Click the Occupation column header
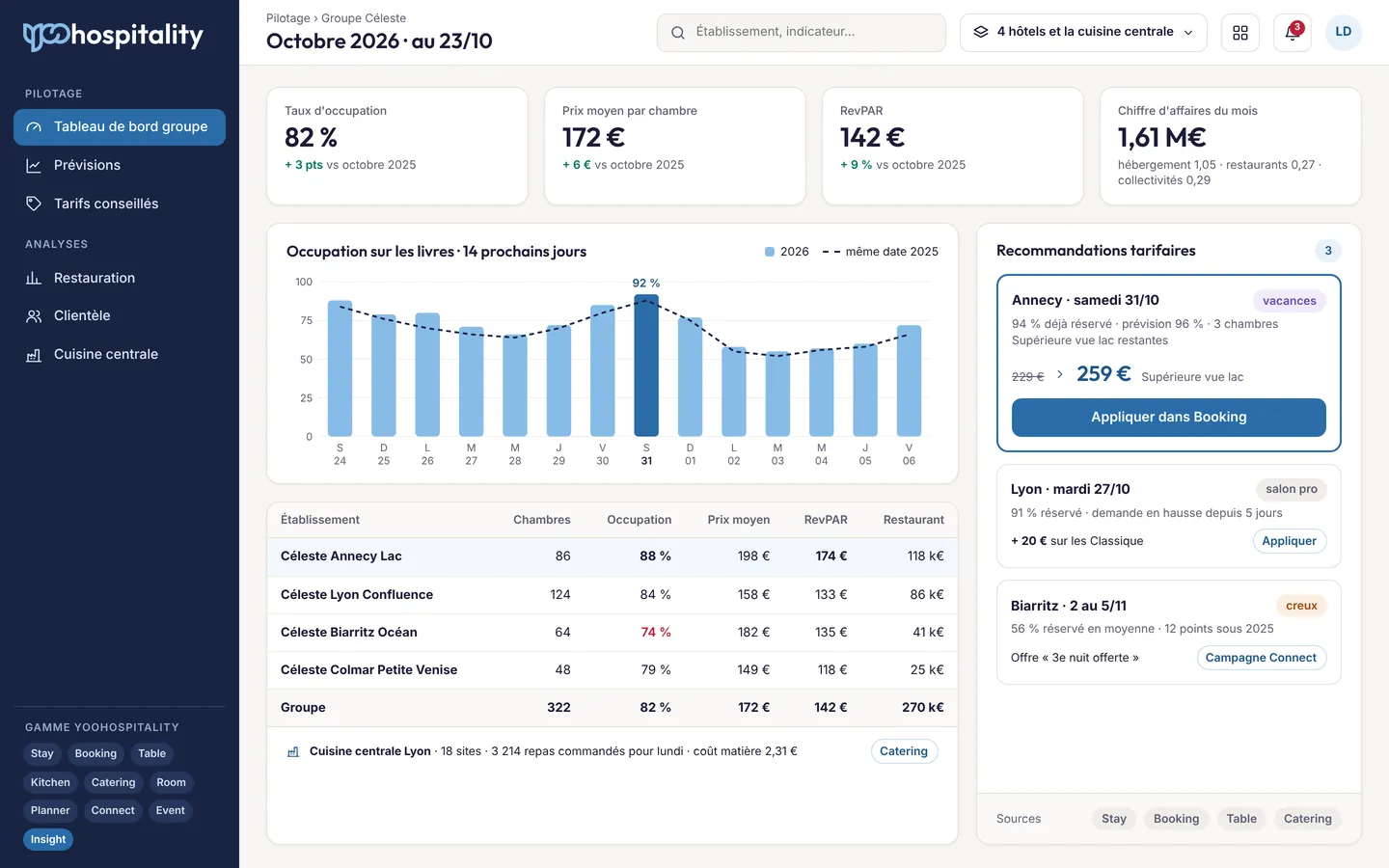The height and width of the screenshot is (868, 1389). (639, 520)
